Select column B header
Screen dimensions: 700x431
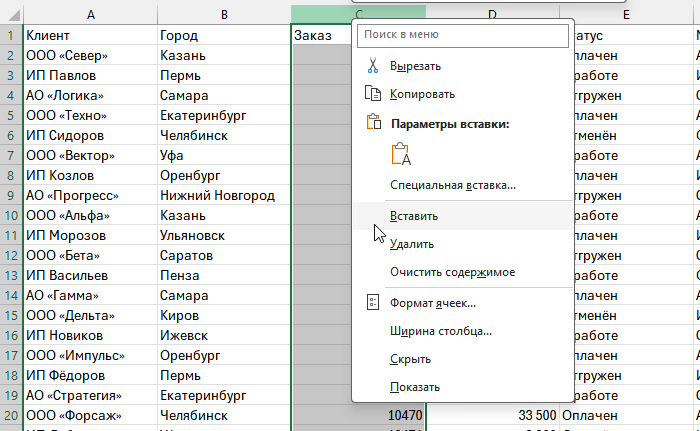[223, 15]
